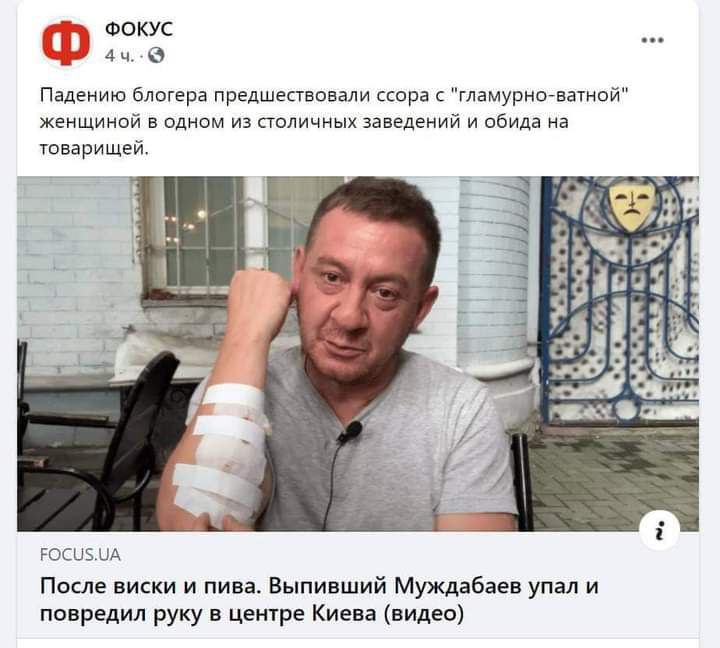Screen dimensions: 720x648
Task: Click the FOCUS.UA domain label
Action: point(80,555)
